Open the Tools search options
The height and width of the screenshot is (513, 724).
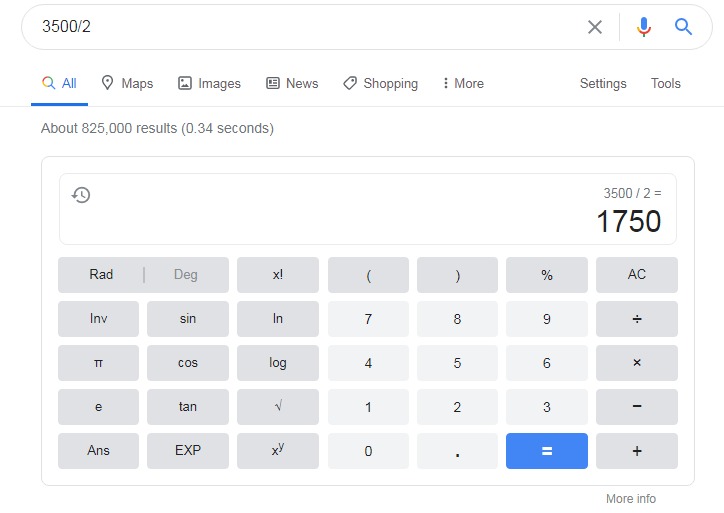[x=665, y=83]
